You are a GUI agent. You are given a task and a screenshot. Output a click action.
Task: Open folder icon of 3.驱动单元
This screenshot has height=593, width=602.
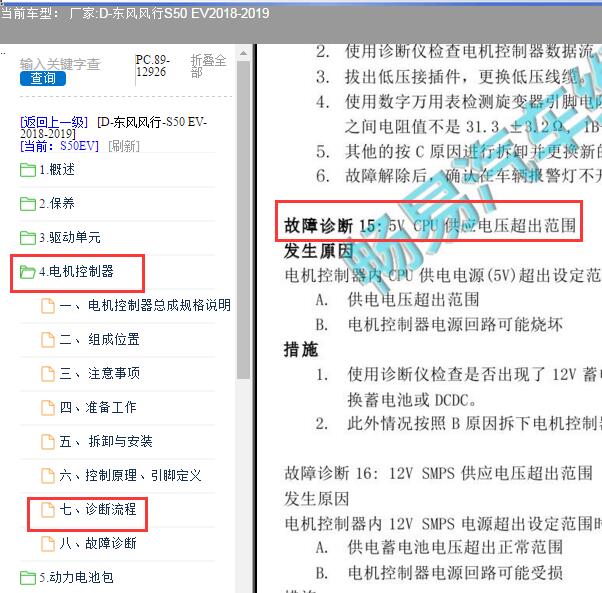click(x=28, y=238)
